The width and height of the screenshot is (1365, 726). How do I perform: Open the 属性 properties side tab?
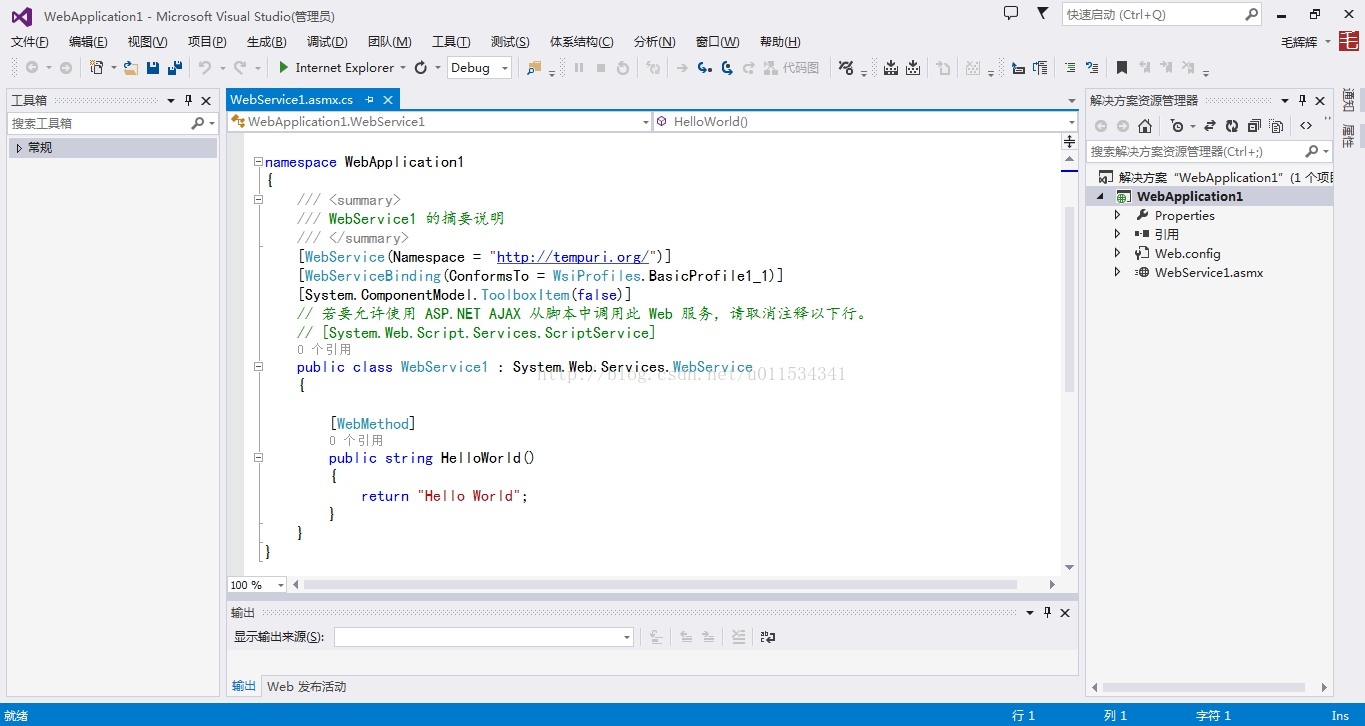(x=1349, y=137)
